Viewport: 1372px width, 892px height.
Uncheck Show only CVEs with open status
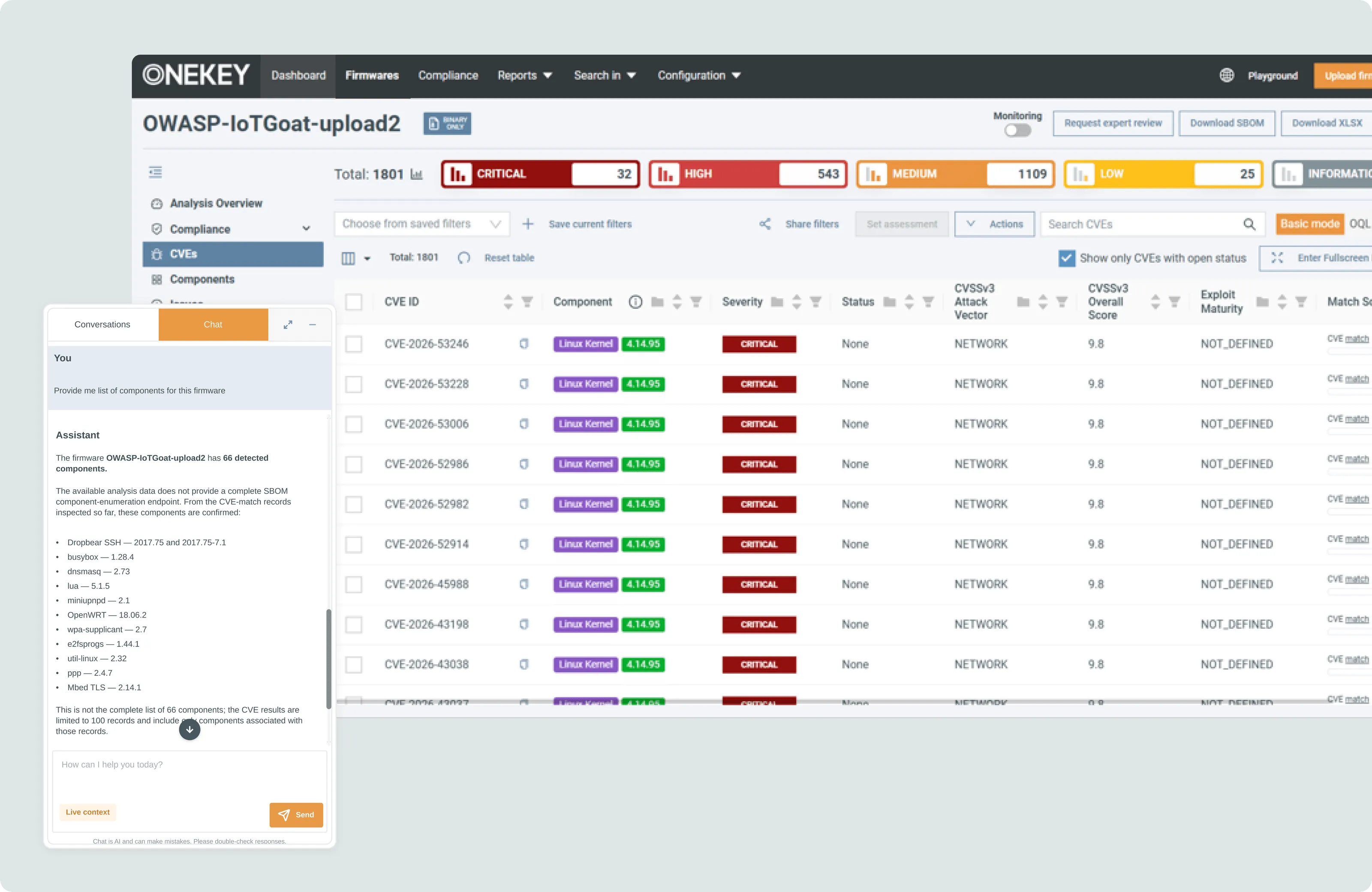[1066, 258]
